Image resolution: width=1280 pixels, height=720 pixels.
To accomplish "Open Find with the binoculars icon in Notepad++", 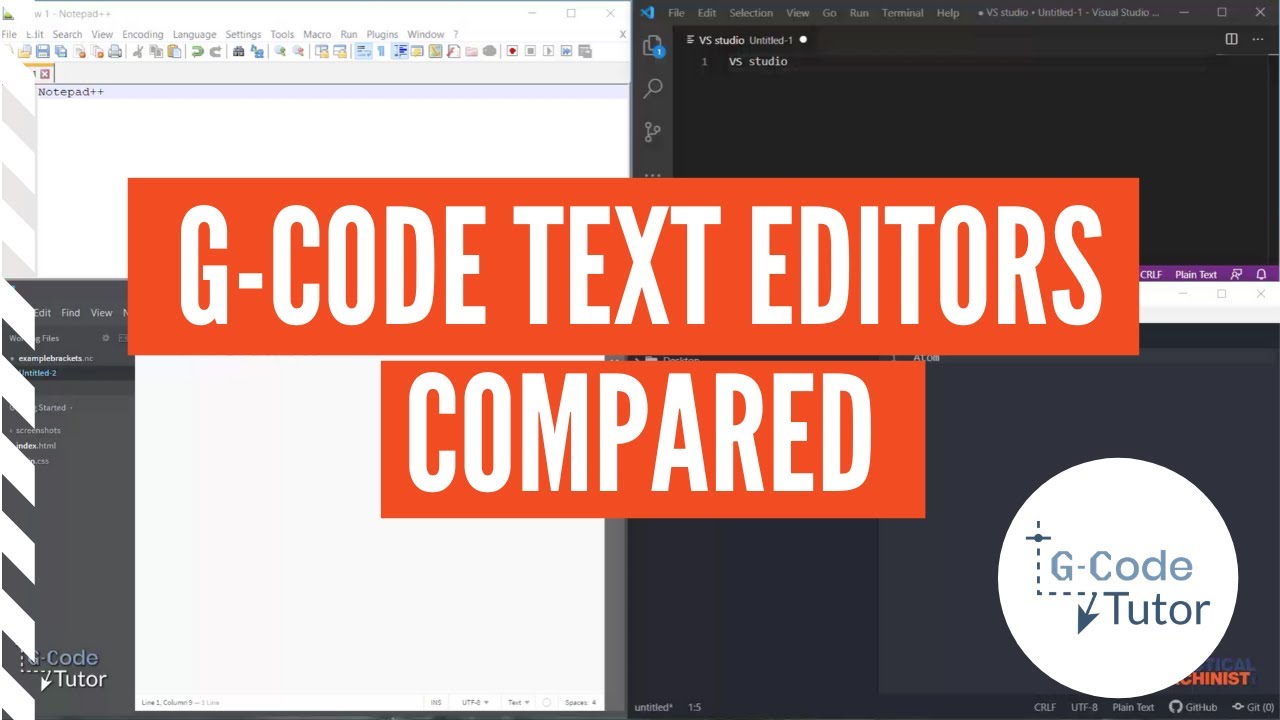I will pyautogui.click(x=239, y=51).
